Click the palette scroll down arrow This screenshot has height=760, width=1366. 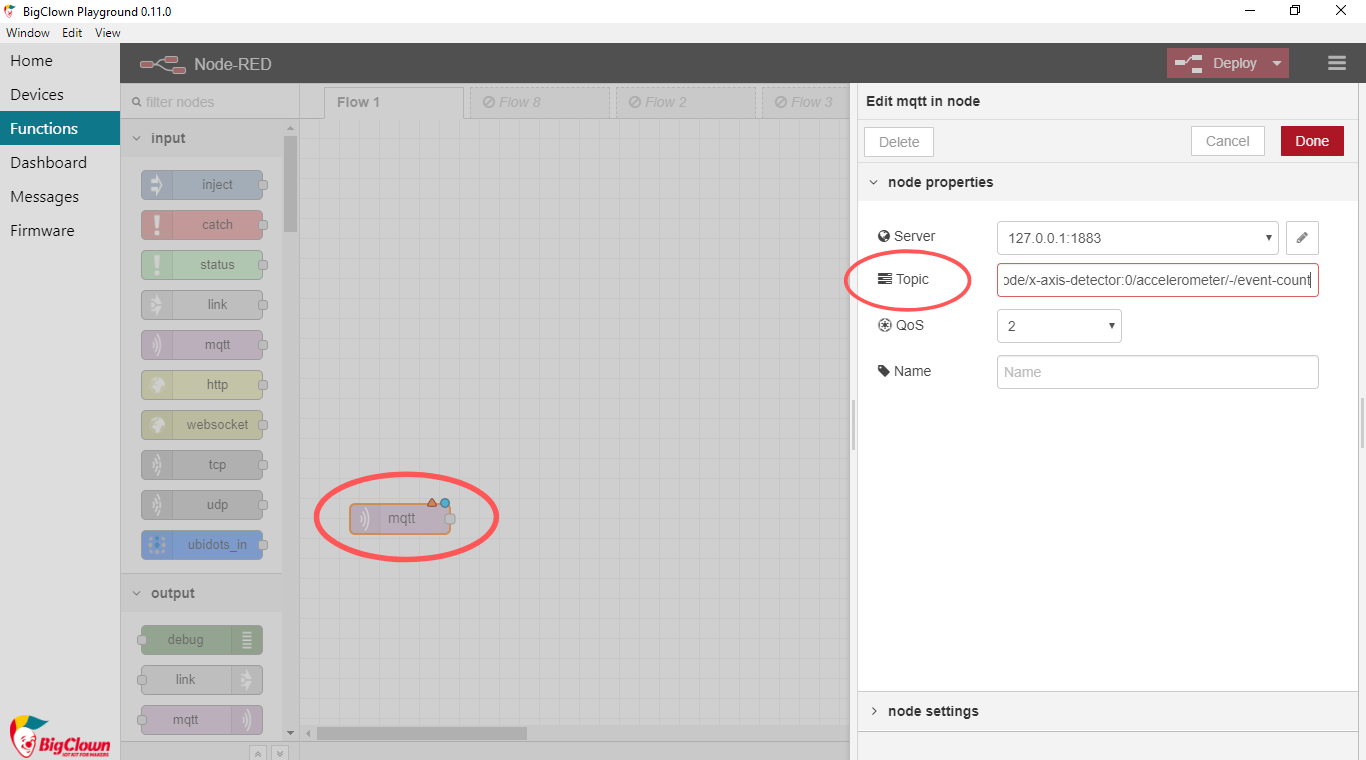click(x=290, y=733)
